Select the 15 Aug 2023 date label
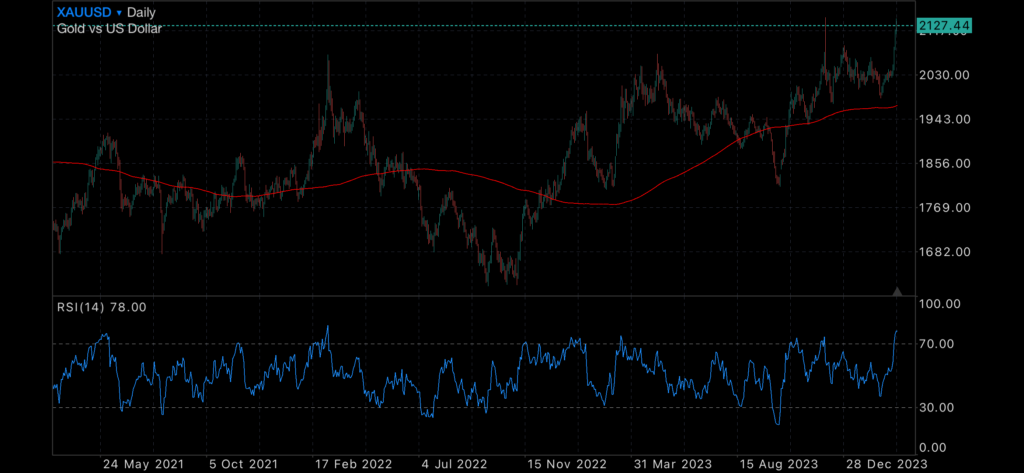The image size is (1024, 473). (x=778, y=465)
